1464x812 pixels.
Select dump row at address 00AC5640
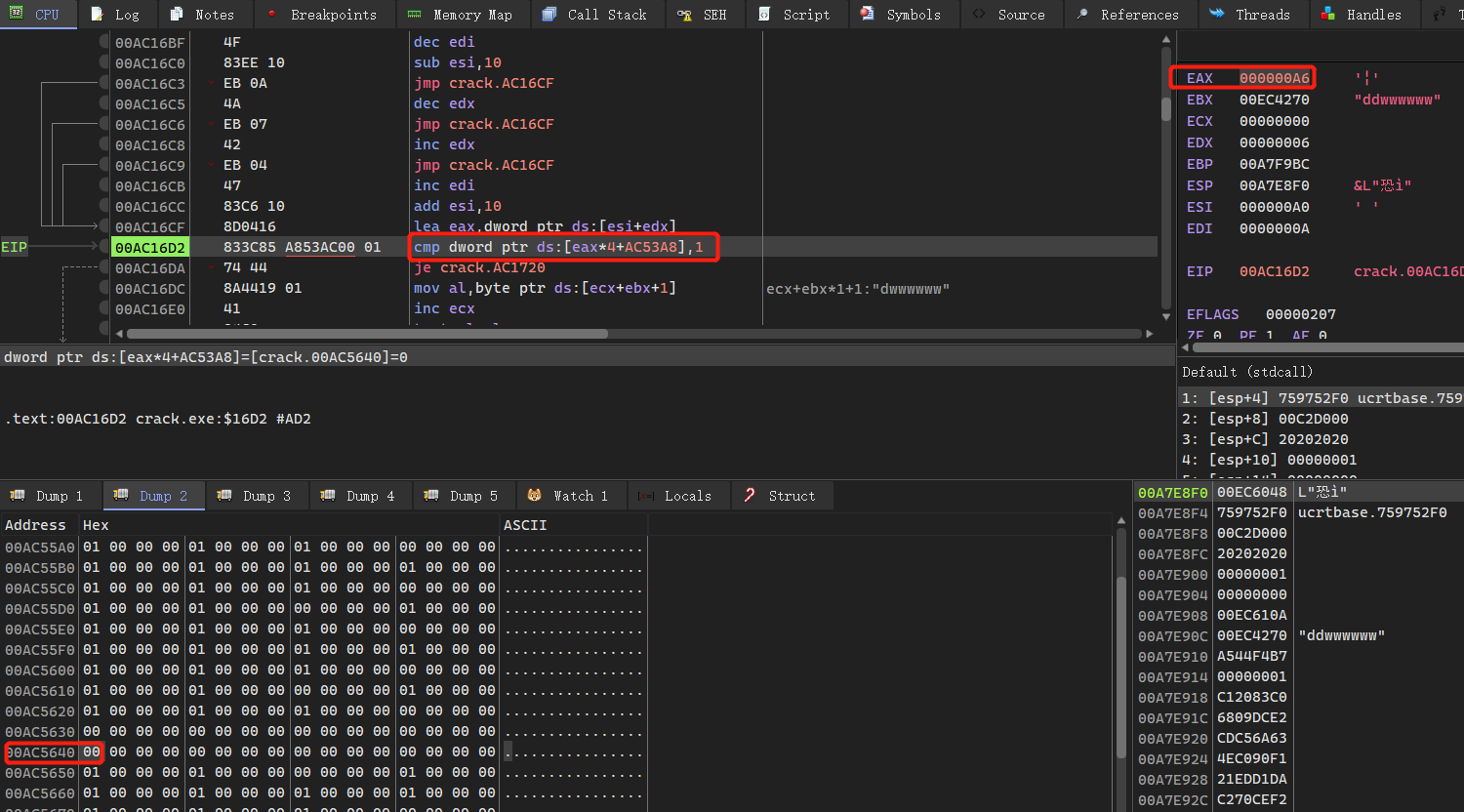[324, 751]
